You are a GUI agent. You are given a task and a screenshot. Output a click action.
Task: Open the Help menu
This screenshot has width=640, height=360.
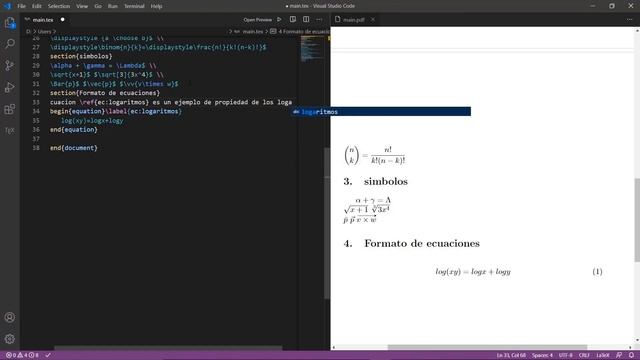pyautogui.click(x=156, y=6)
